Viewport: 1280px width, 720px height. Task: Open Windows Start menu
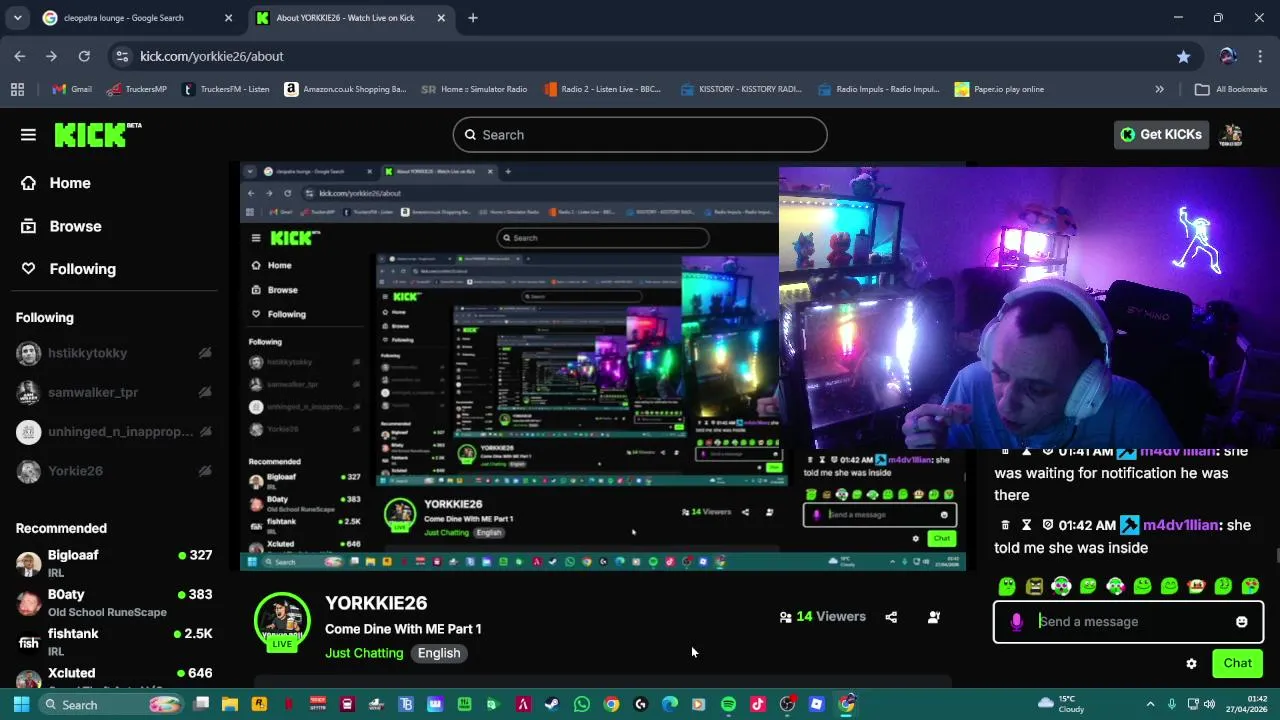(x=21, y=704)
